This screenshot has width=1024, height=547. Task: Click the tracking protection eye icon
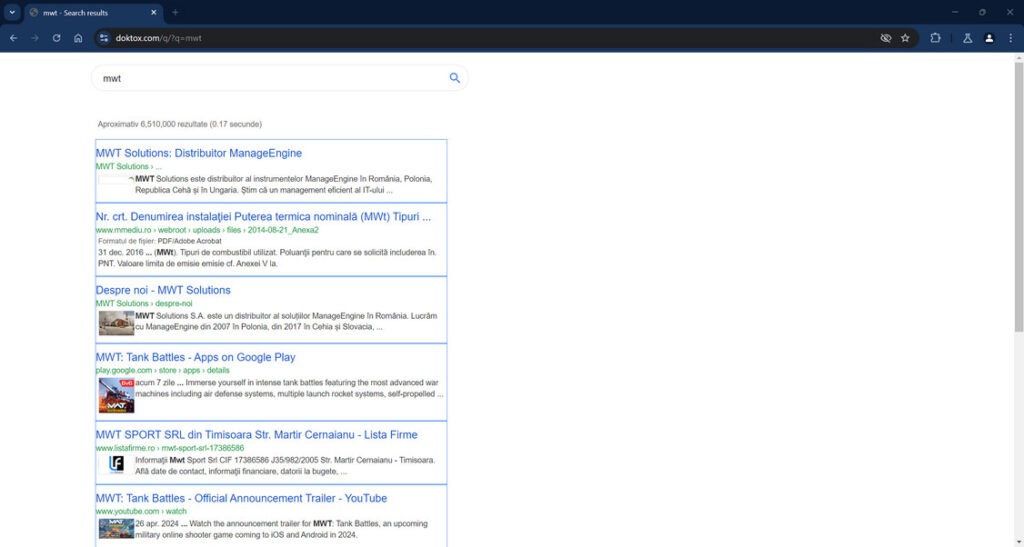(886, 39)
